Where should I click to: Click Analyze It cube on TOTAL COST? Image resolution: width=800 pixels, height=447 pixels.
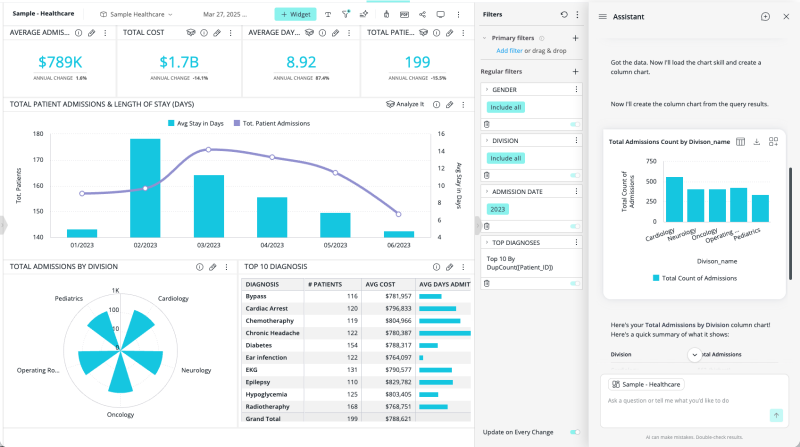tap(191, 33)
